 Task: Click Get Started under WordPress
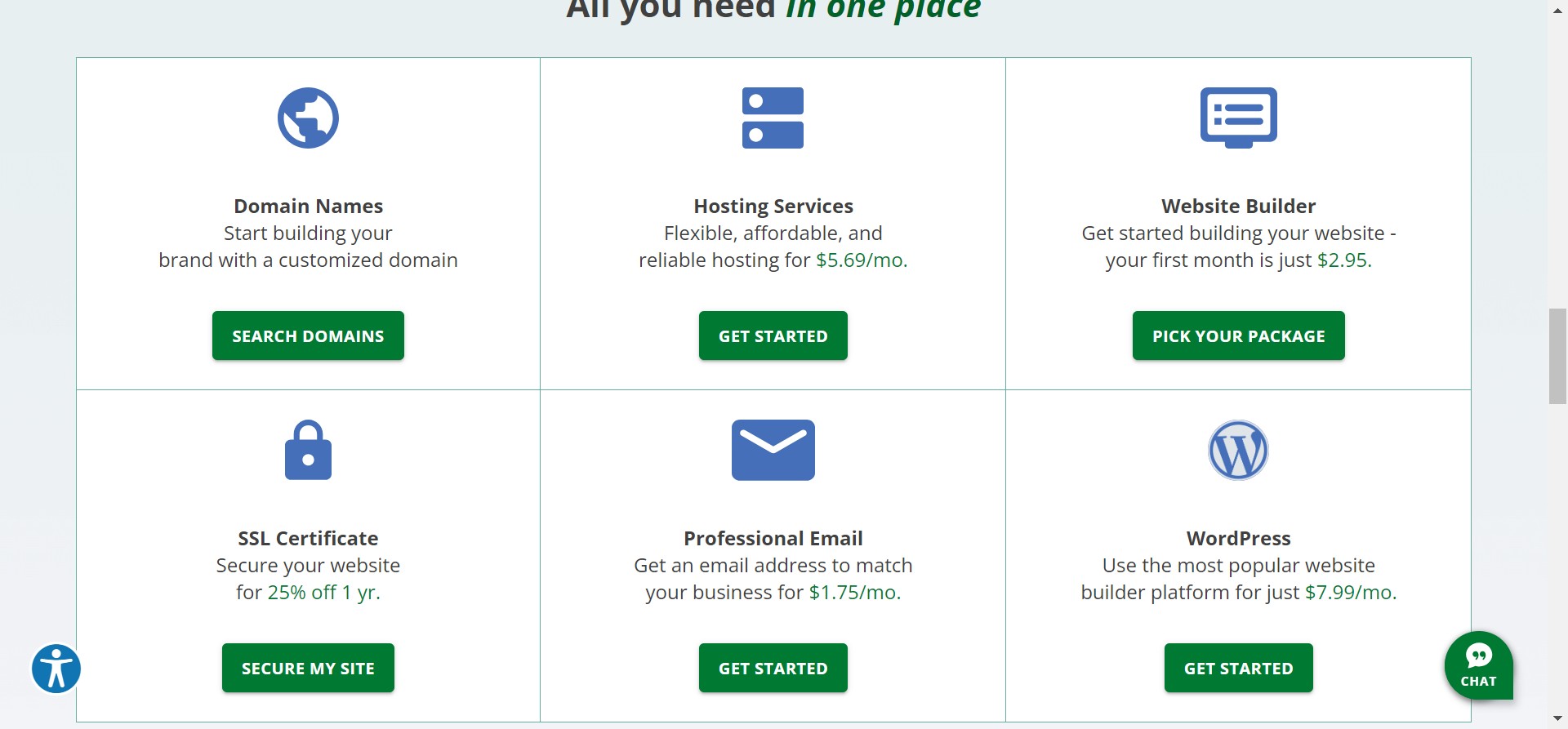coord(1238,668)
